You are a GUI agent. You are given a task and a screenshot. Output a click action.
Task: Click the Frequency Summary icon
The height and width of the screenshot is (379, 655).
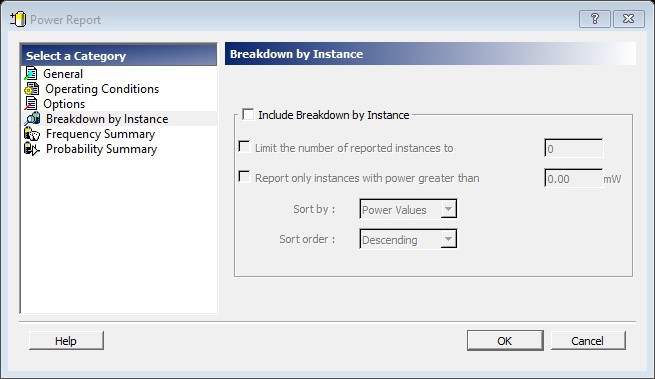(x=32, y=134)
